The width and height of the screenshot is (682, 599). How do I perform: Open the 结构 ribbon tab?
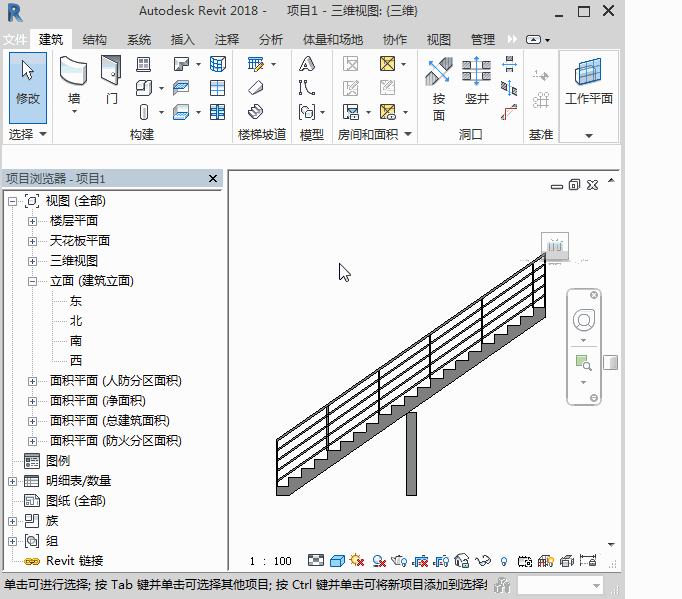pos(95,40)
